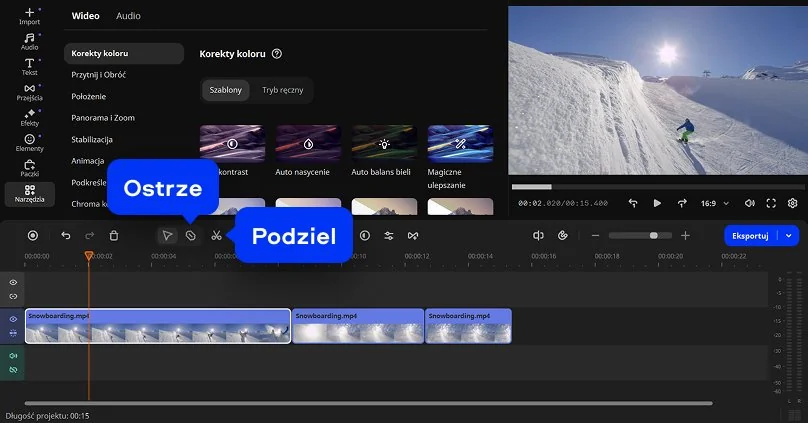The image size is (808, 423).
Task: Delete selected clip with the trash icon
Action: tap(114, 236)
